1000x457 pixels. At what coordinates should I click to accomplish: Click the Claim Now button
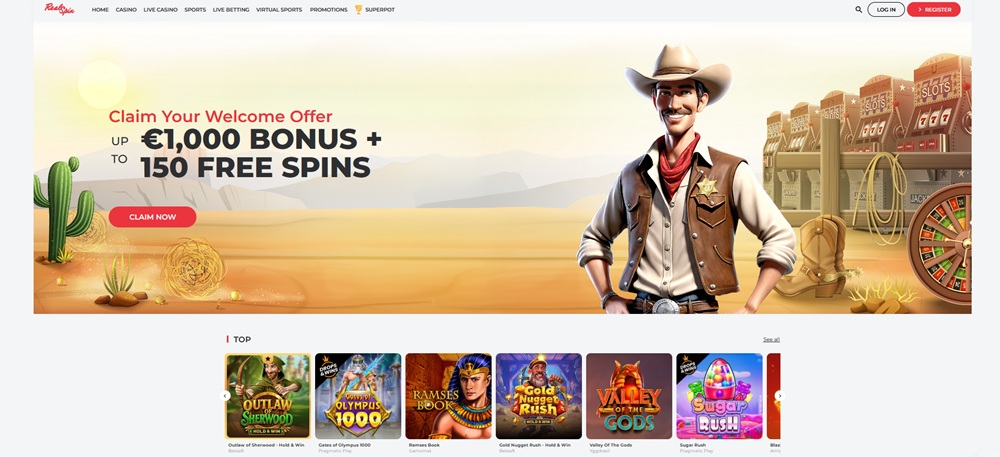tap(152, 217)
